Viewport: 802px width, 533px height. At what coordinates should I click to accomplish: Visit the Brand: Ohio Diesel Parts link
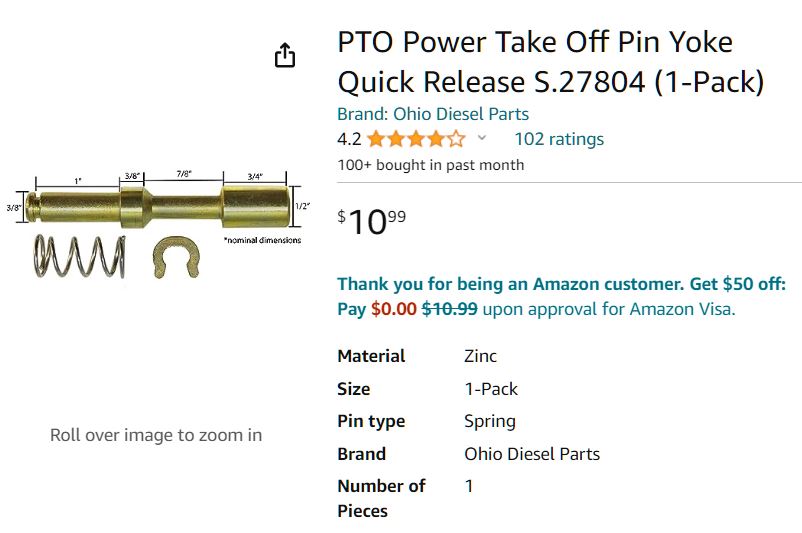point(433,114)
